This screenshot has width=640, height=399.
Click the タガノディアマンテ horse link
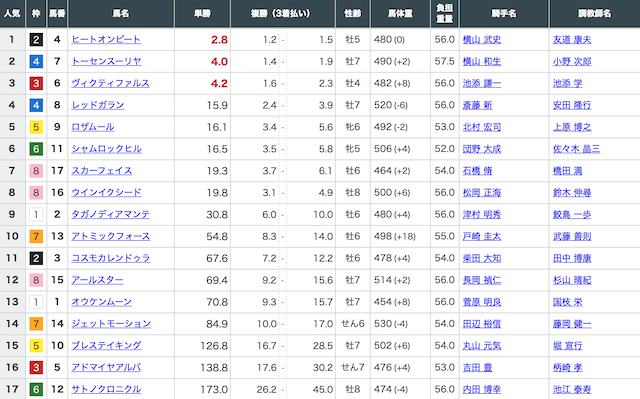(111, 214)
